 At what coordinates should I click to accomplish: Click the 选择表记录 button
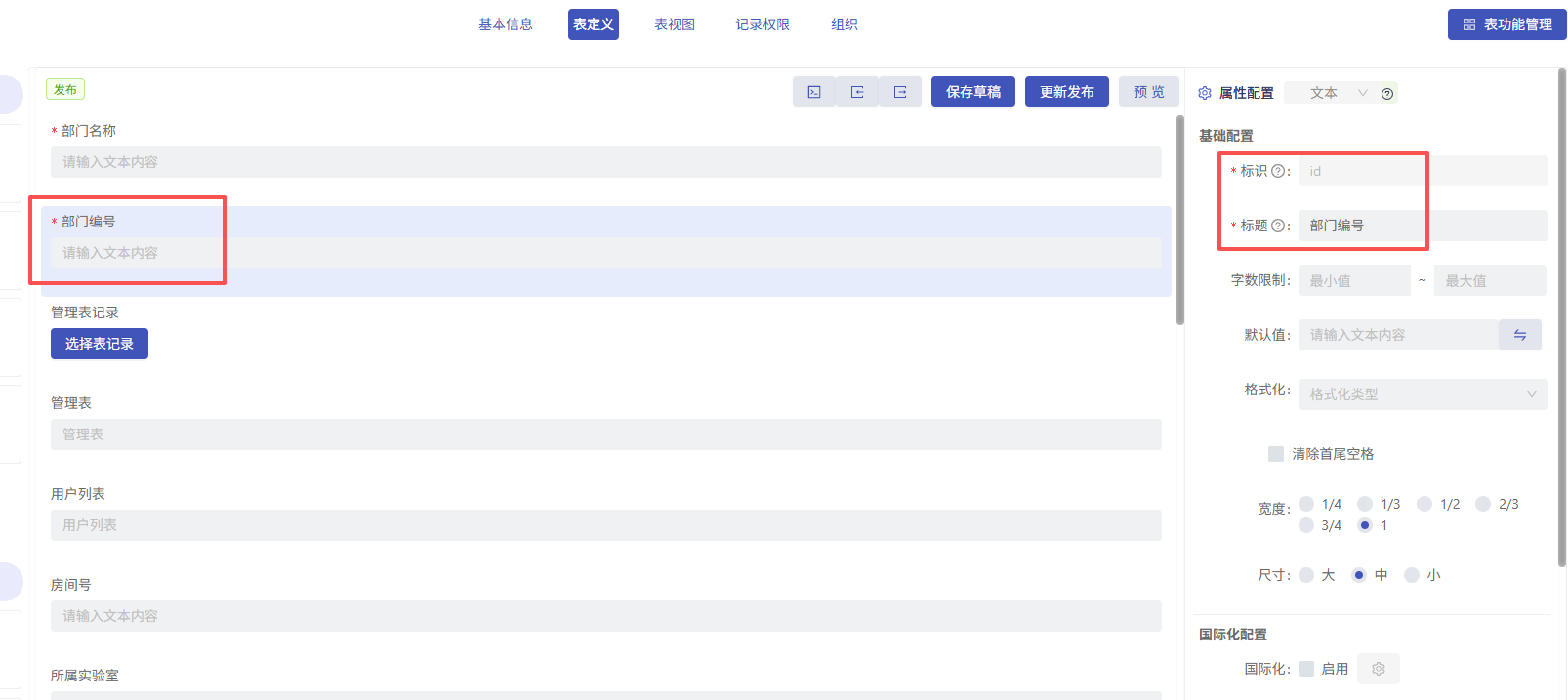pos(100,344)
